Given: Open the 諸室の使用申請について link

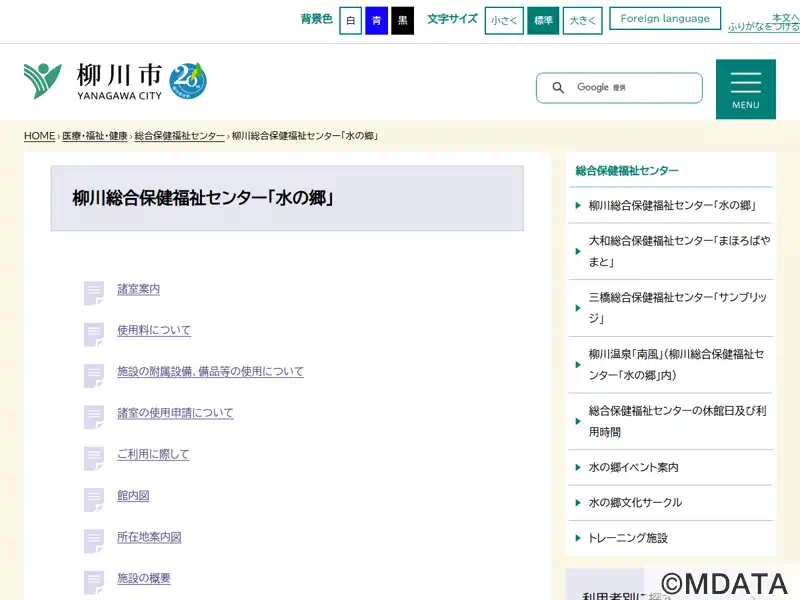Looking at the screenshot, I should [175, 413].
